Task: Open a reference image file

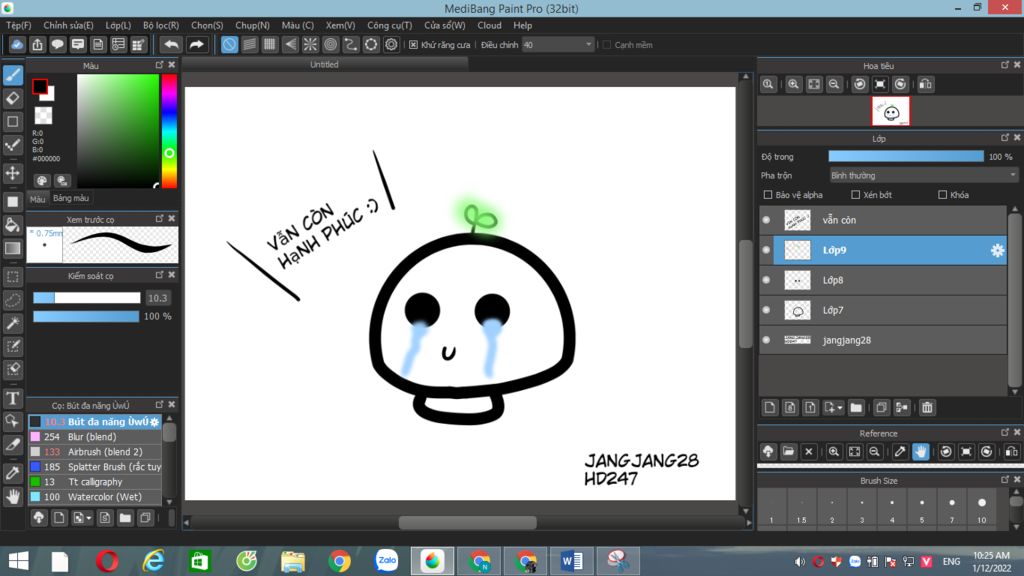Action: pos(788,451)
